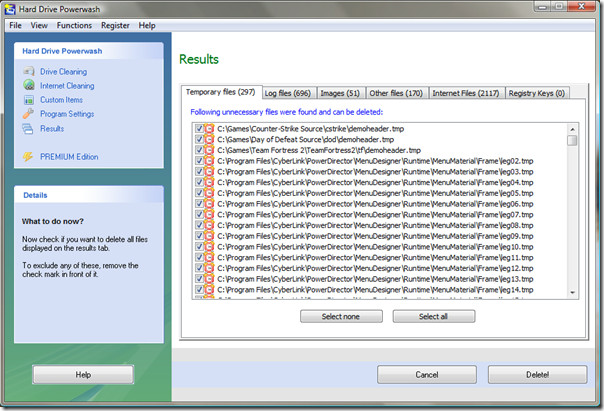The height and width of the screenshot is (411, 604).
Task: Click the Internet Cleaning globe icon
Action: pyautogui.click(x=29, y=85)
